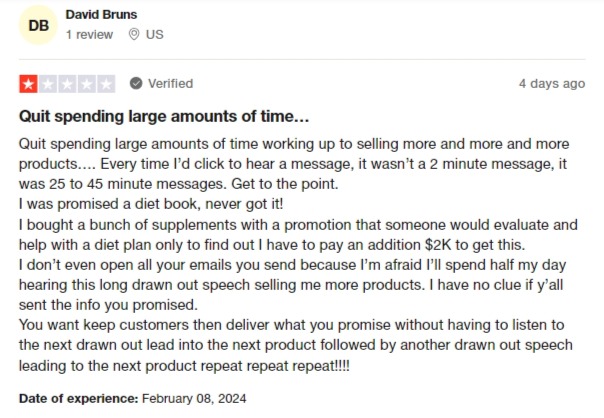Click the red first star
Viewport: 604px width, 418px height.
coord(29,84)
